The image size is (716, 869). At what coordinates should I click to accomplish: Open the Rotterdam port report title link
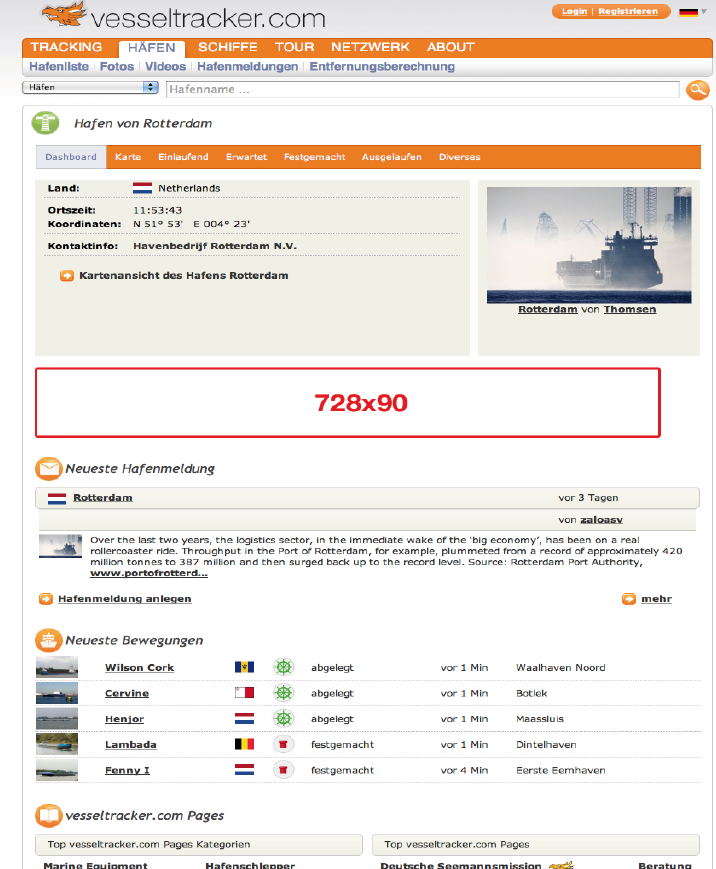103,498
